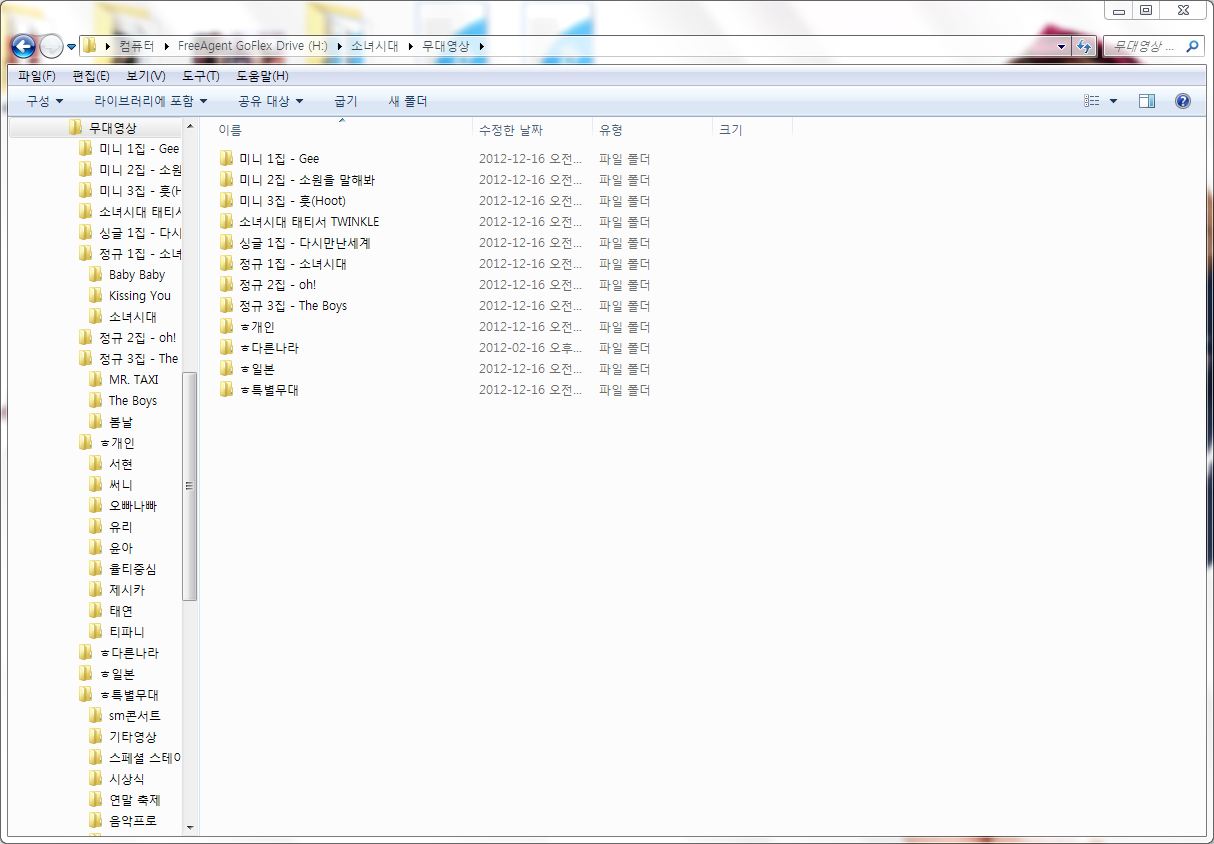Image resolution: width=1214 pixels, height=844 pixels.
Task: Click the refresh button beside address bar
Action: tap(1084, 46)
